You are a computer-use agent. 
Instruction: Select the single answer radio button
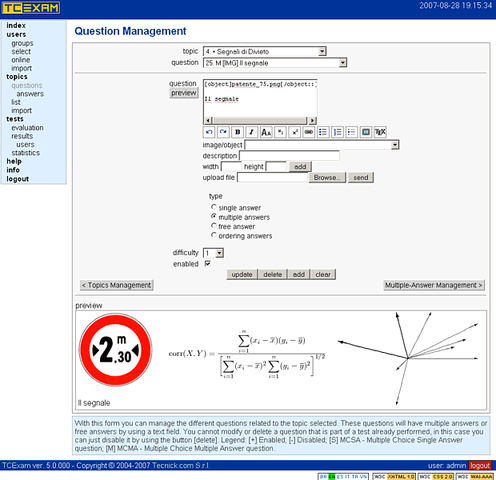(214, 207)
